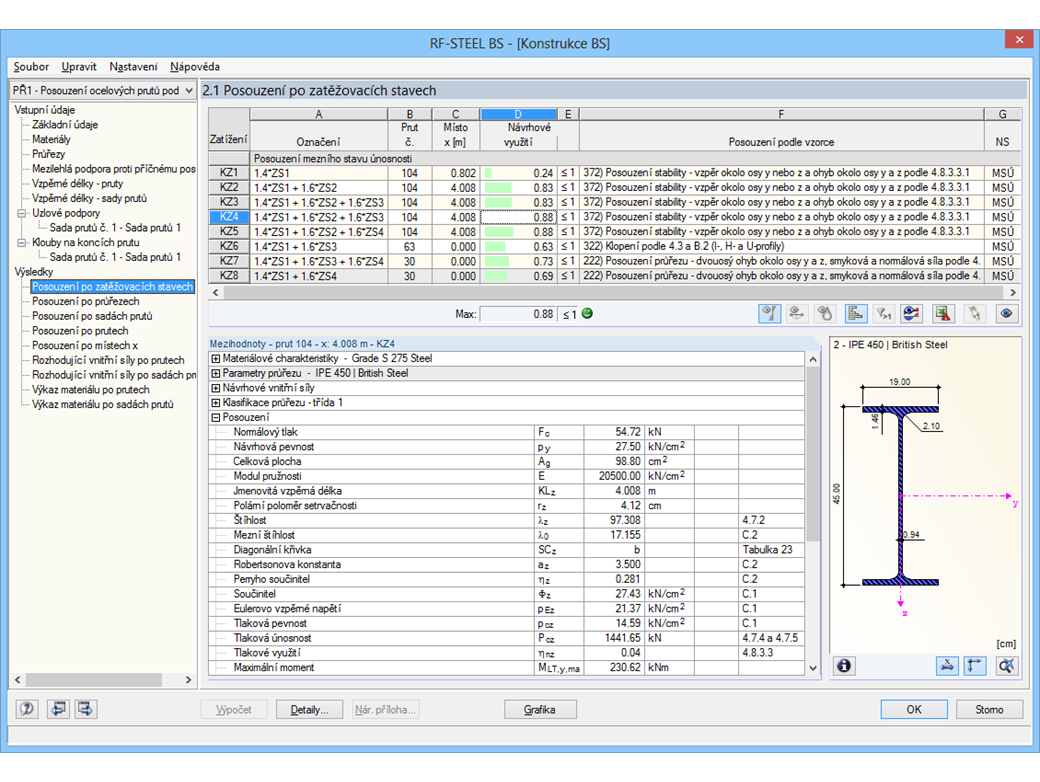Click the filter greater-than-one ratio icon

point(884,313)
